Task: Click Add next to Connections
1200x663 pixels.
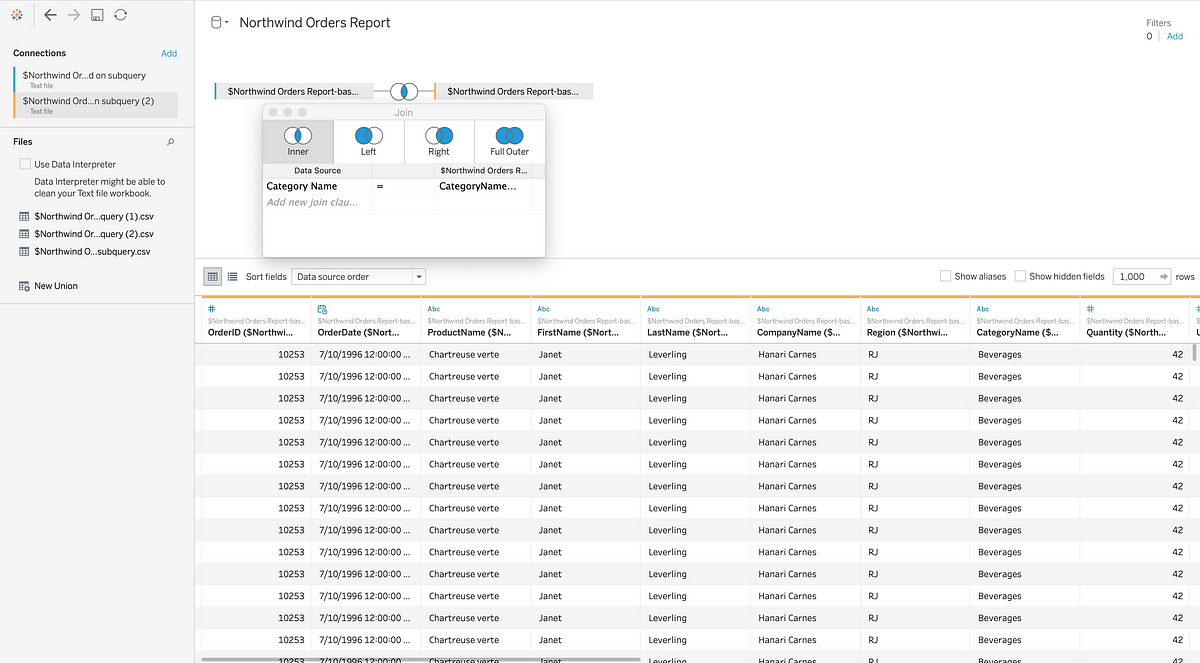Action: (169, 53)
